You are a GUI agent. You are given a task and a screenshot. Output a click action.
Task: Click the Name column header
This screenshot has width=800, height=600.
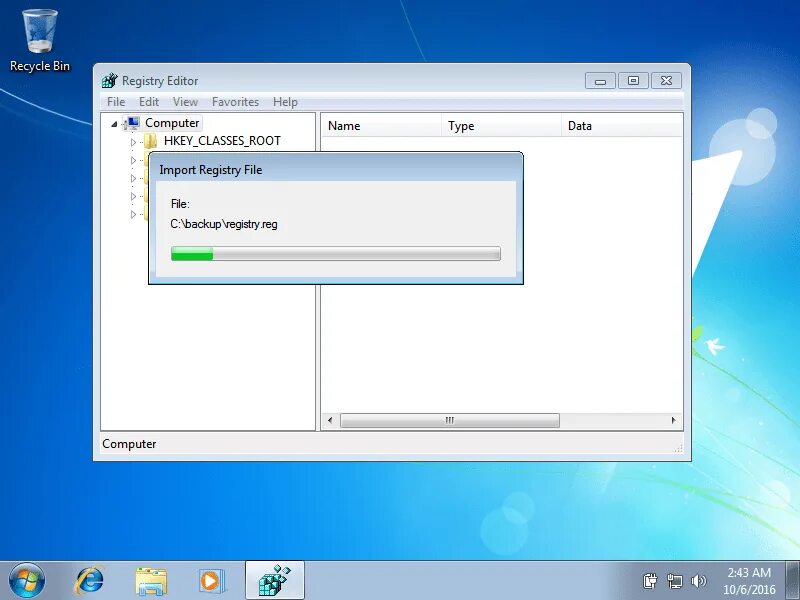(x=382, y=126)
